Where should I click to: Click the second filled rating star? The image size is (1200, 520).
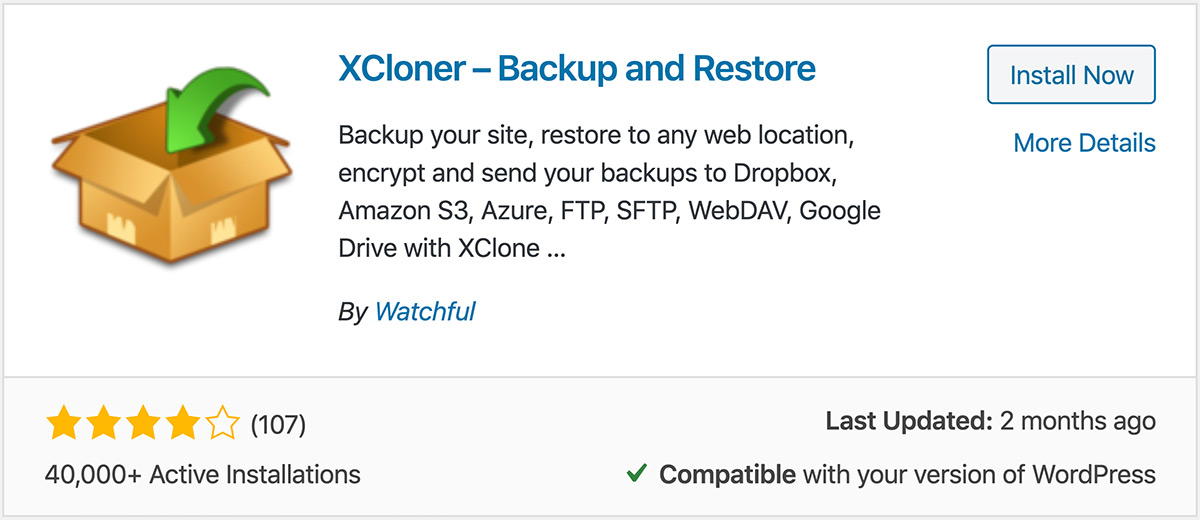click(x=103, y=425)
